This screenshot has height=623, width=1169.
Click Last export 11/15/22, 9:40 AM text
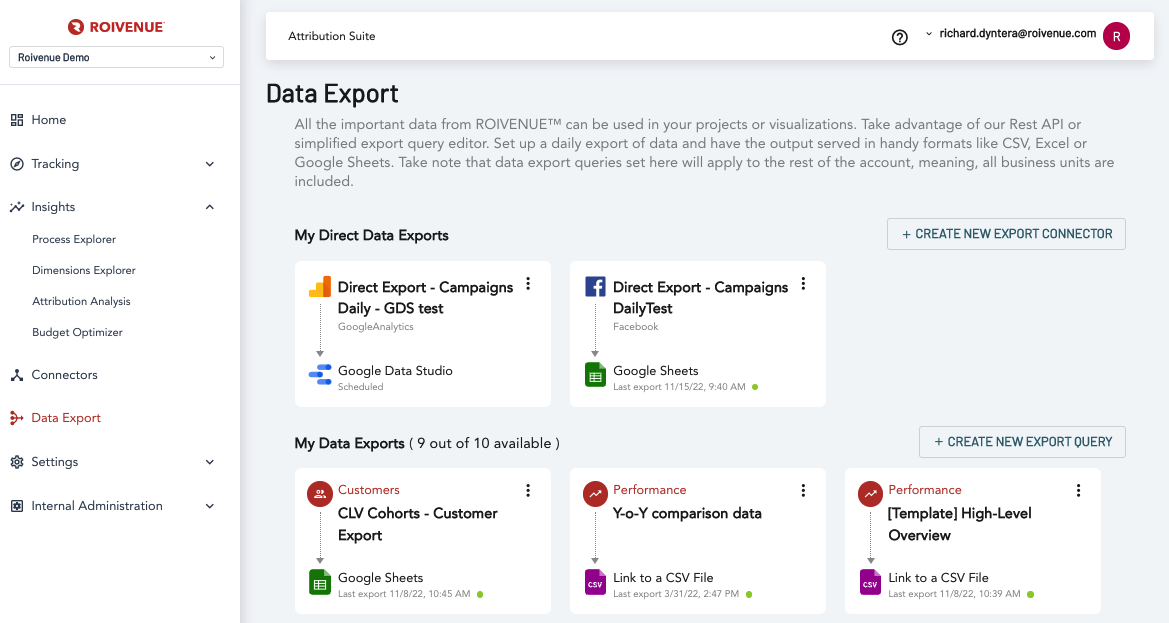point(679,388)
